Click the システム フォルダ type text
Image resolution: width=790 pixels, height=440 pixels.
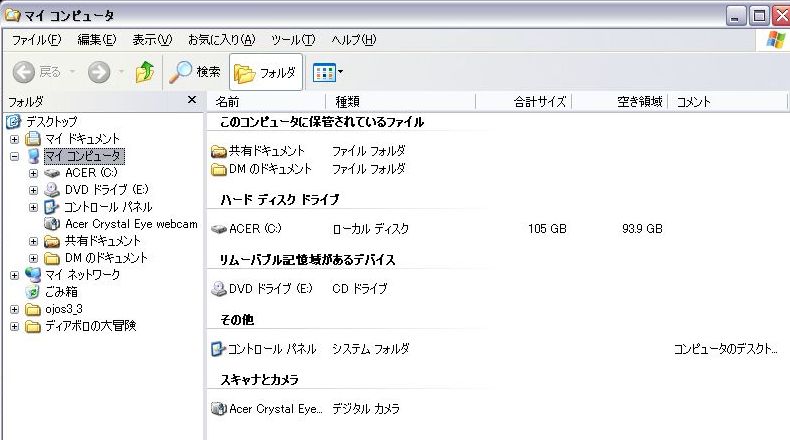[x=370, y=349]
